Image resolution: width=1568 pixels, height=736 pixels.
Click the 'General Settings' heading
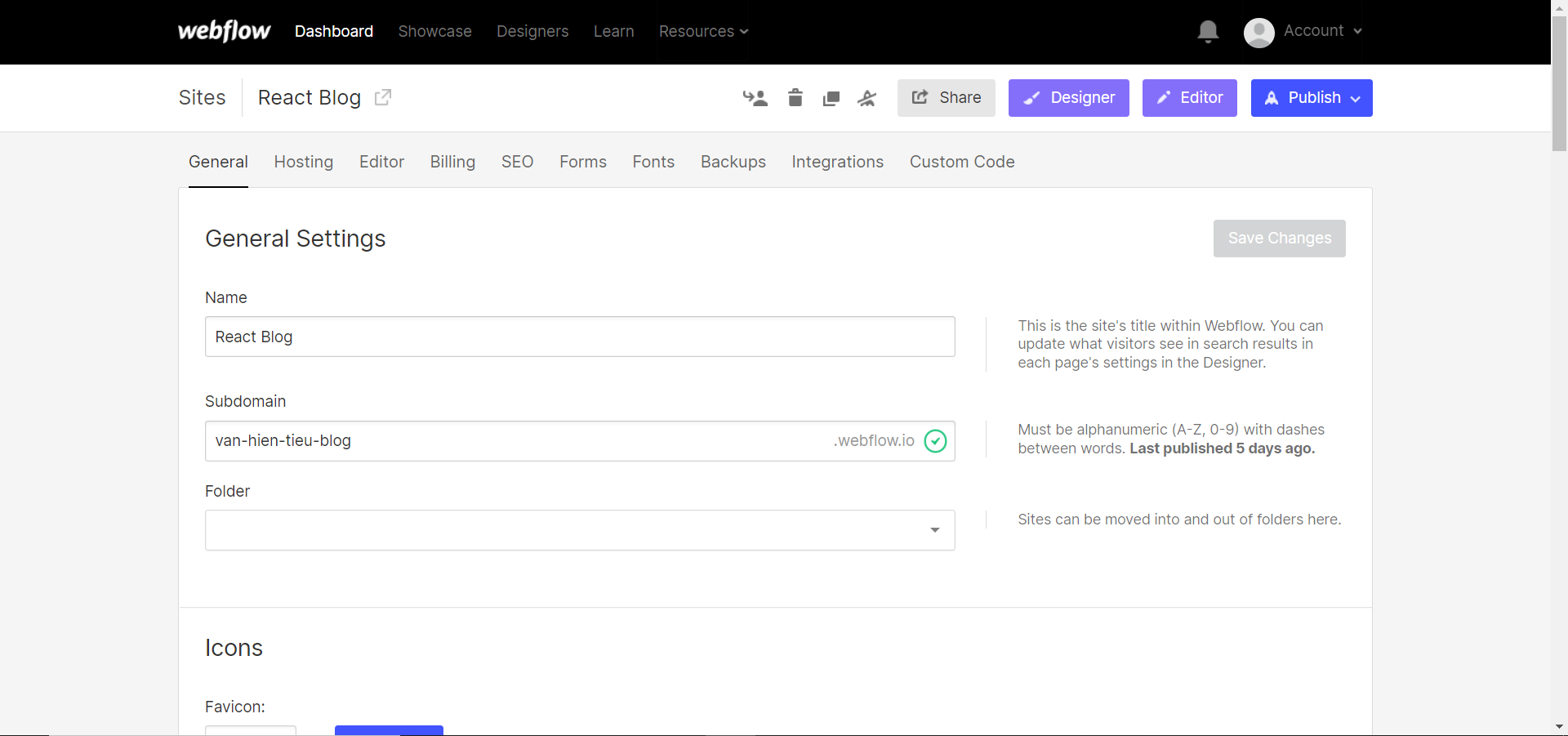(296, 239)
